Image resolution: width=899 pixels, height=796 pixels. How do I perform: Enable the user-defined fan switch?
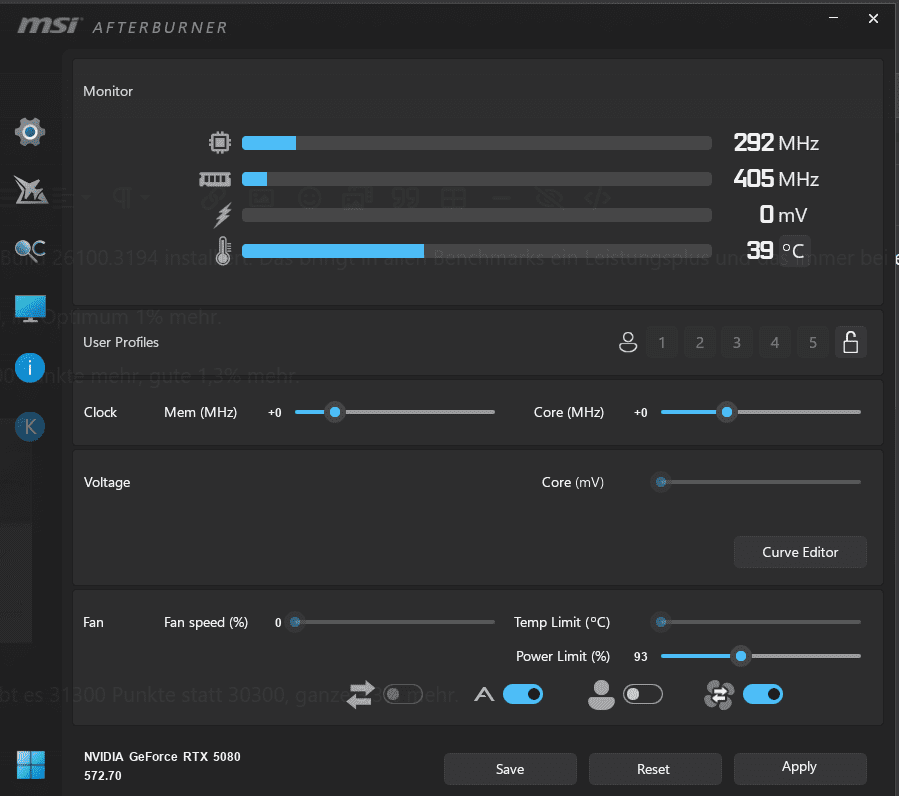coord(643,694)
